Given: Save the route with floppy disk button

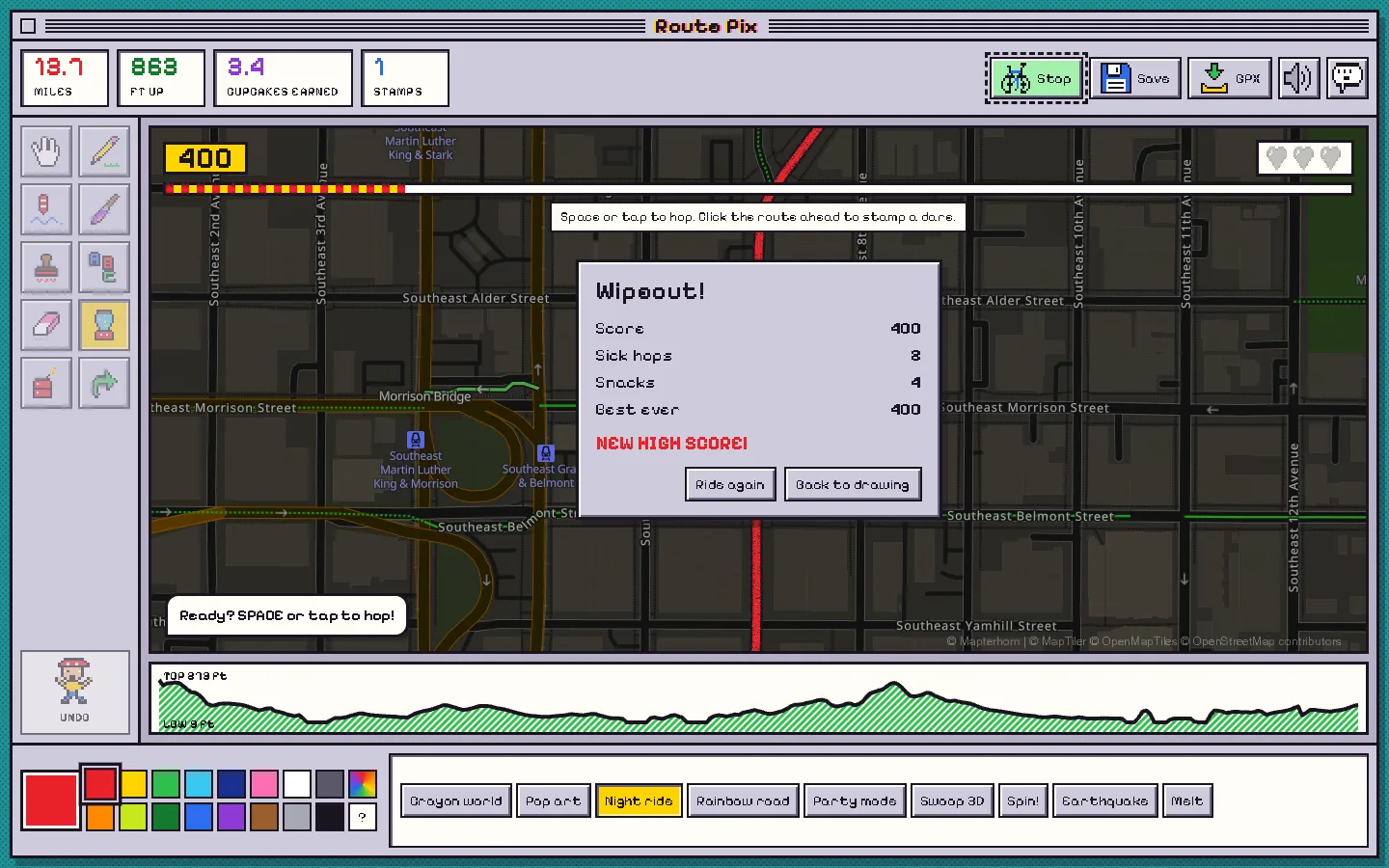Looking at the screenshot, I should click(1135, 78).
